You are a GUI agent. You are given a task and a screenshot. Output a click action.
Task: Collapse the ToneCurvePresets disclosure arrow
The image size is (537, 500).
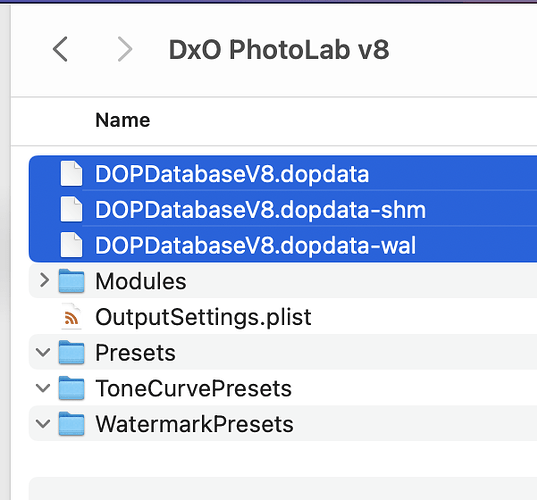[43, 388]
